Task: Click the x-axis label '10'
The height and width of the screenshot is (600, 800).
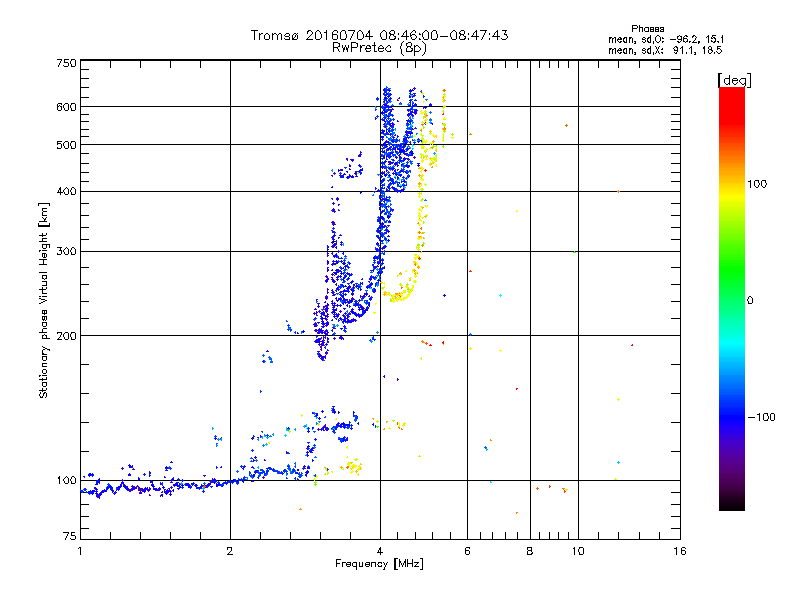Action: pyautogui.click(x=578, y=551)
